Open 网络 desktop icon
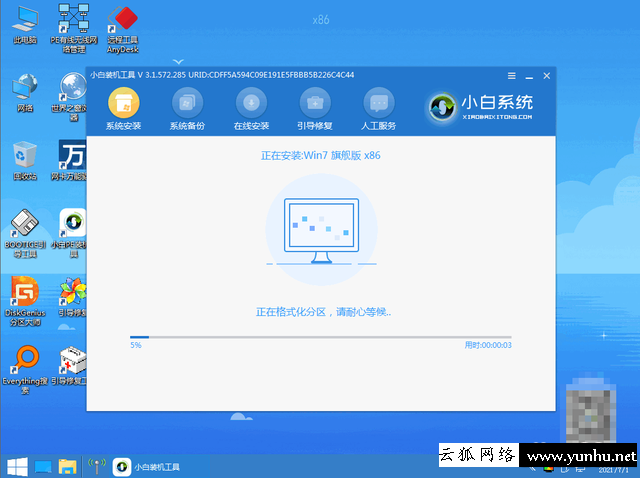 [25, 93]
